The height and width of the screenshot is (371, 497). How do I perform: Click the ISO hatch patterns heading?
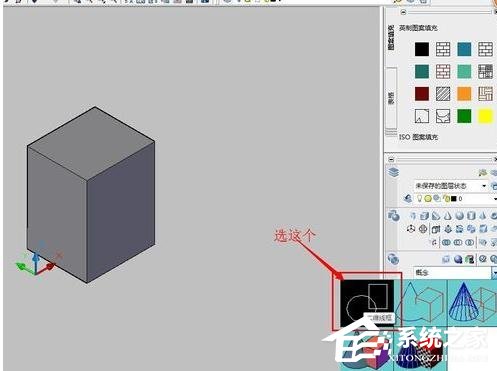418,137
